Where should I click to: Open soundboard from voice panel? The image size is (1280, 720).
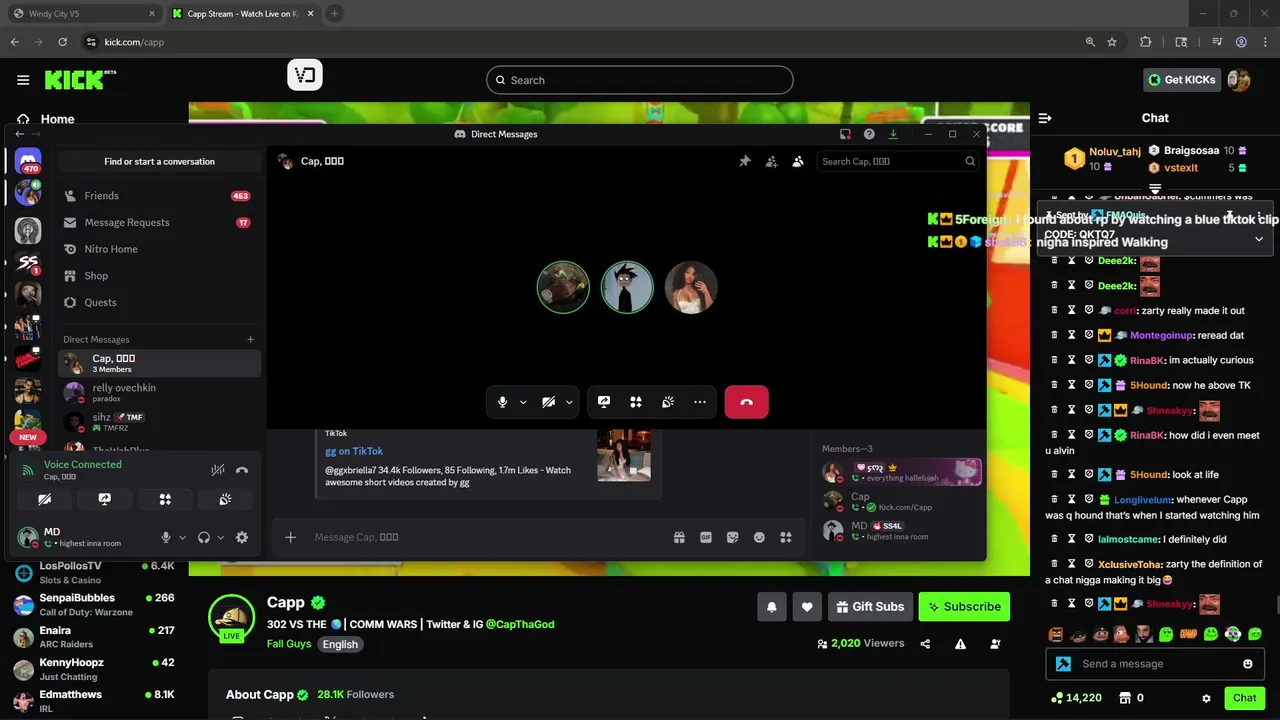coord(225,499)
